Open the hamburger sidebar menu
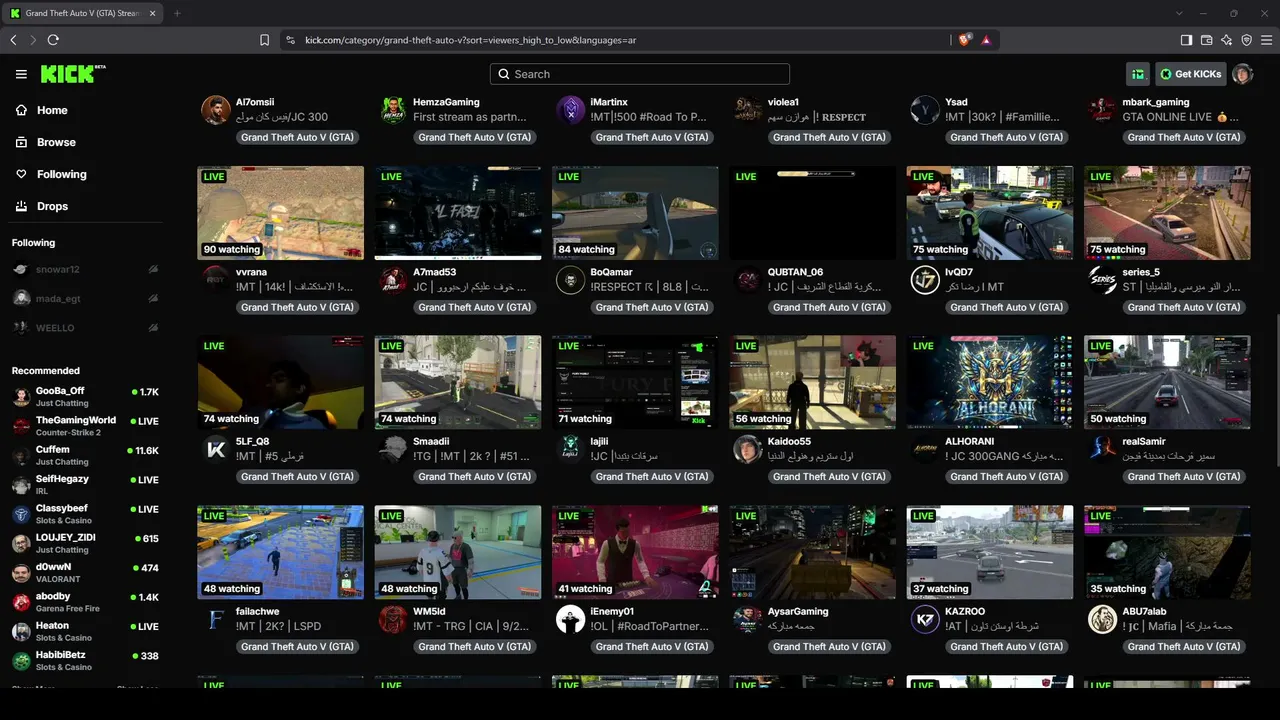Image resolution: width=1280 pixels, height=720 pixels. pyautogui.click(x=21, y=74)
